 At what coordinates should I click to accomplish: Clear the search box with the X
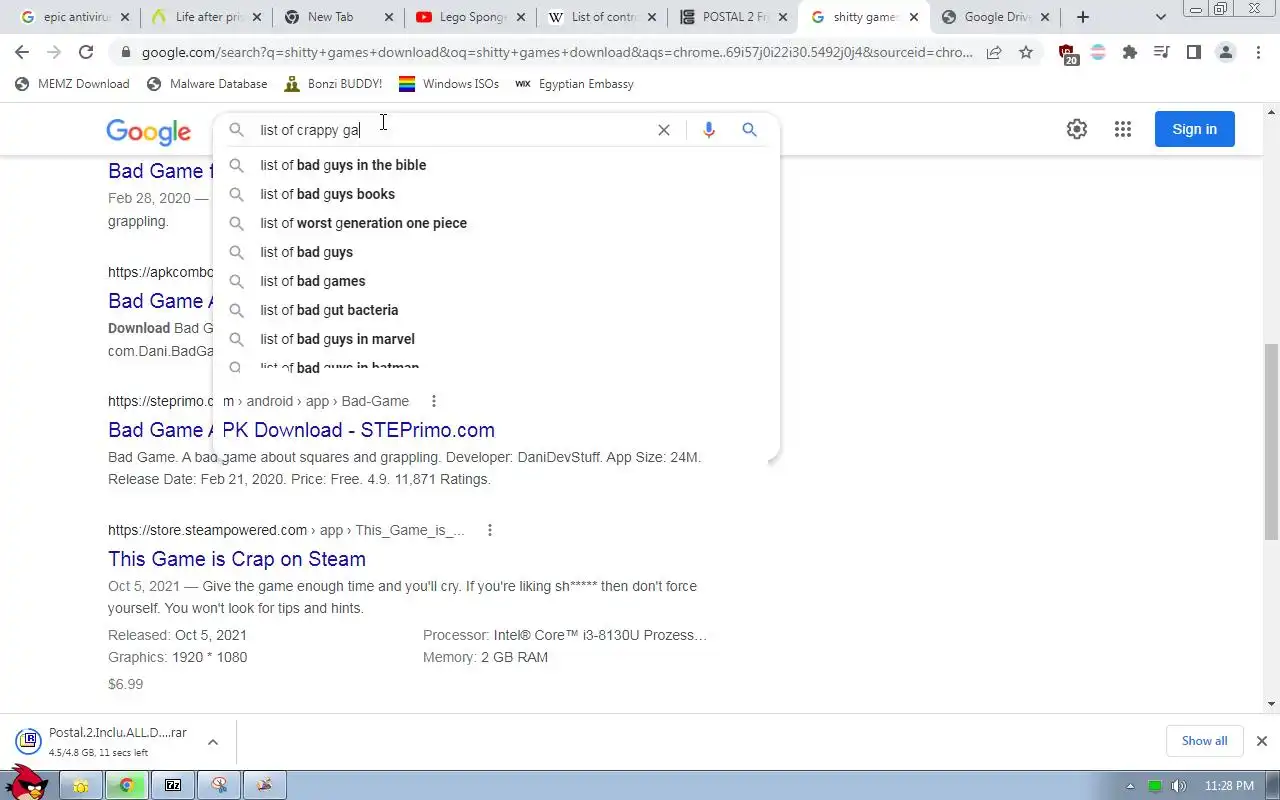click(x=664, y=130)
